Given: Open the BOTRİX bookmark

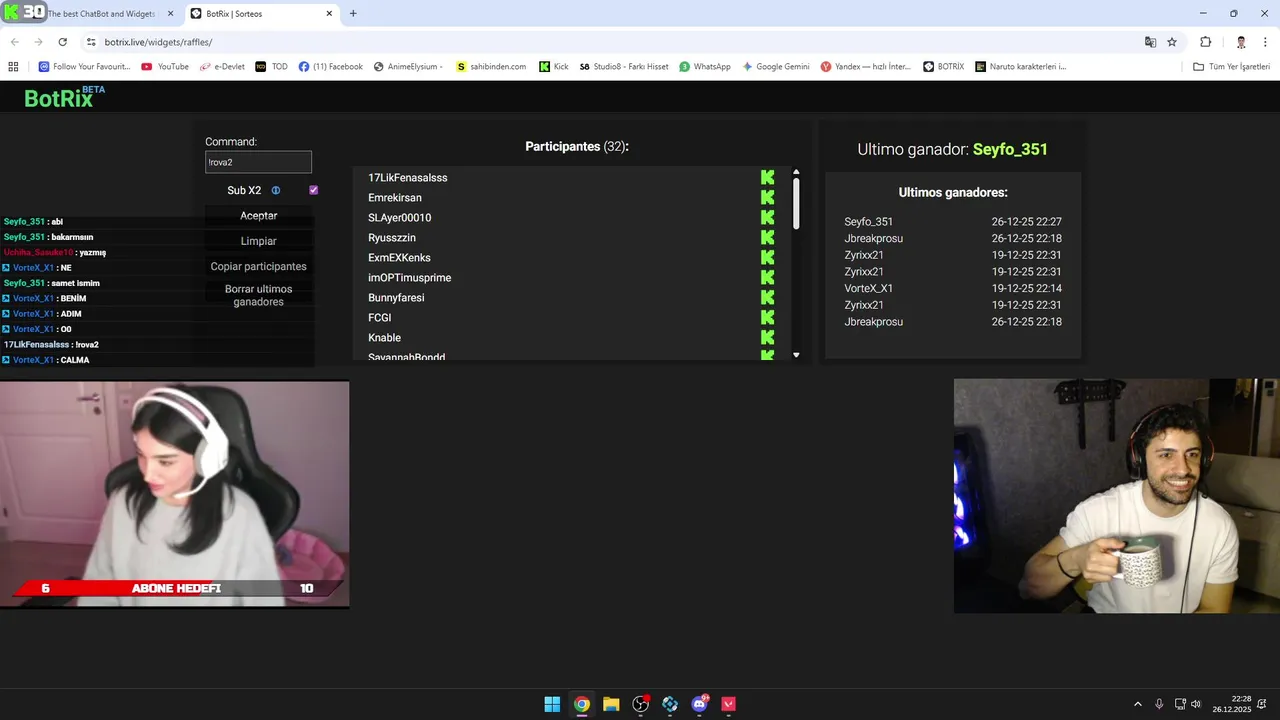Looking at the screenshot, I should [x=943, y=66].
